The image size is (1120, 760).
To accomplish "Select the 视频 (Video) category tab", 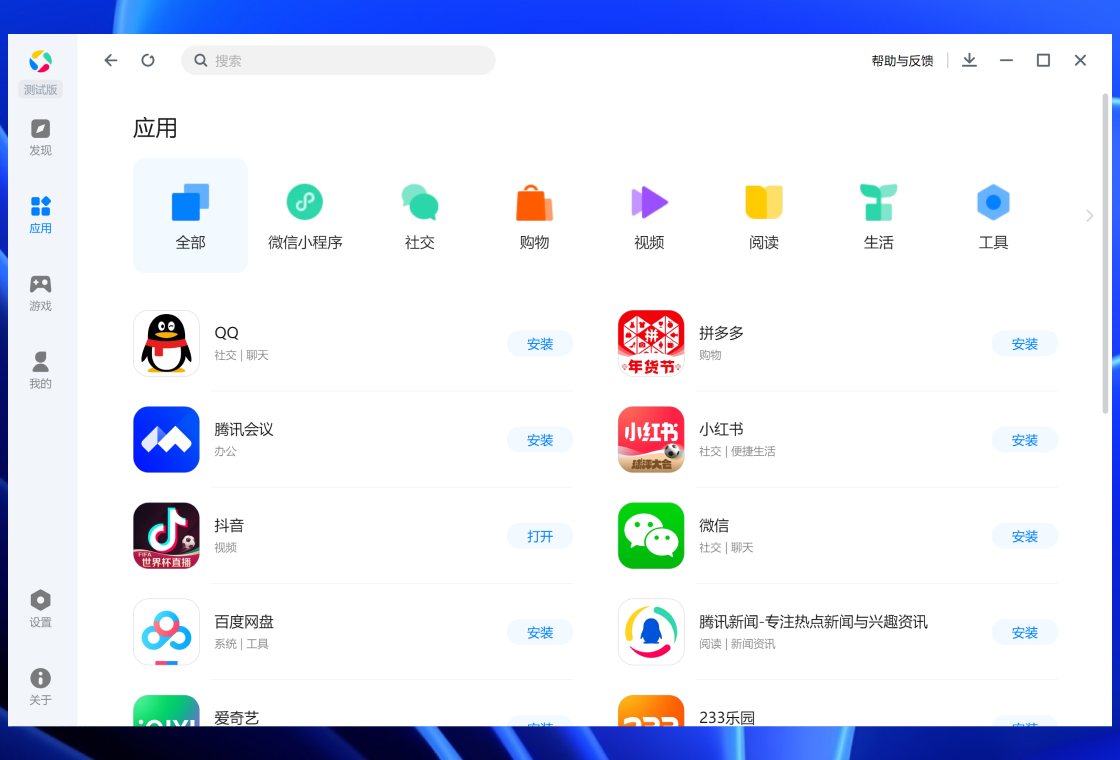I will tap(649, 215).
